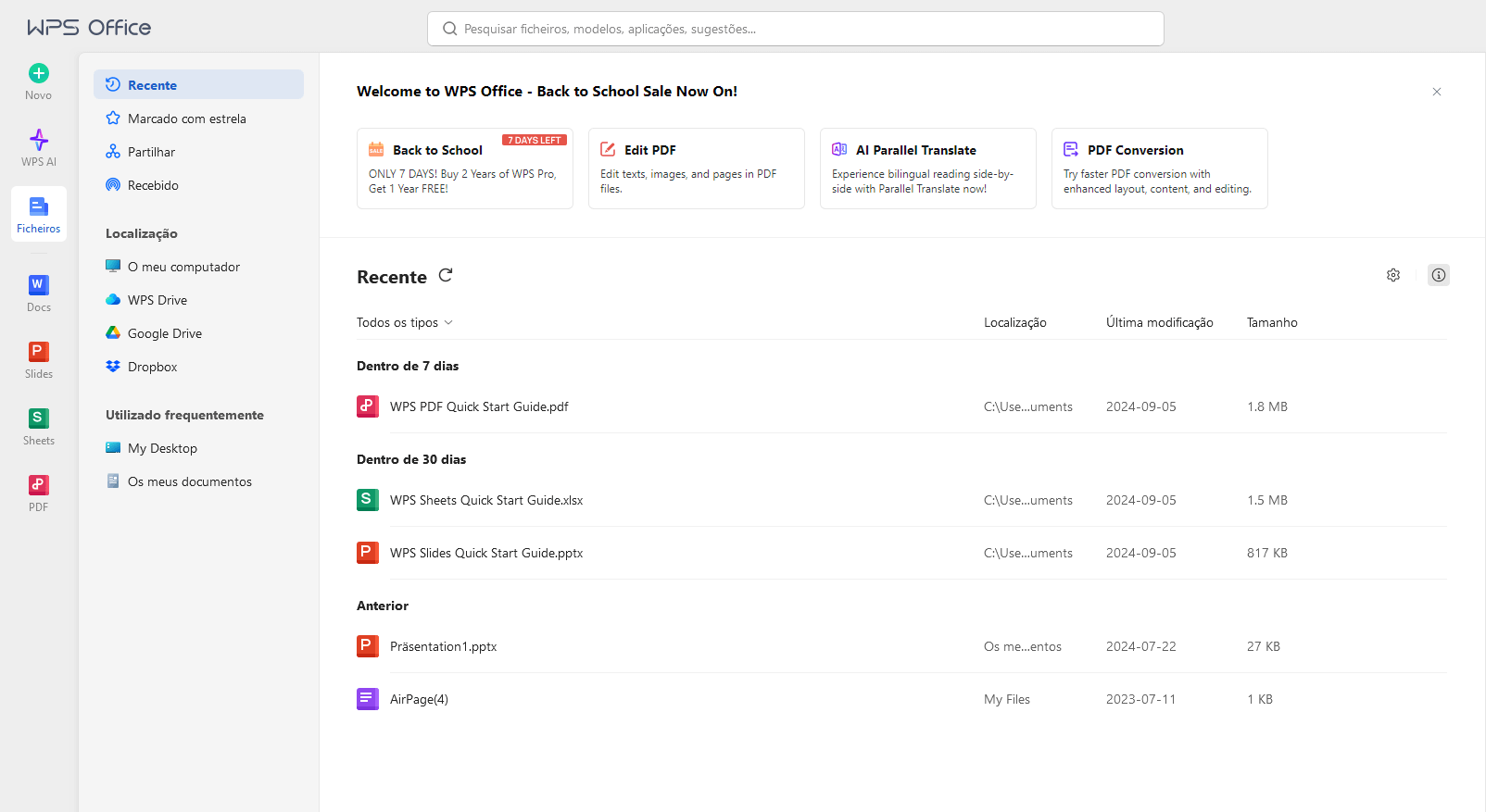Open the Sheets S icon in sidebar

39,418
